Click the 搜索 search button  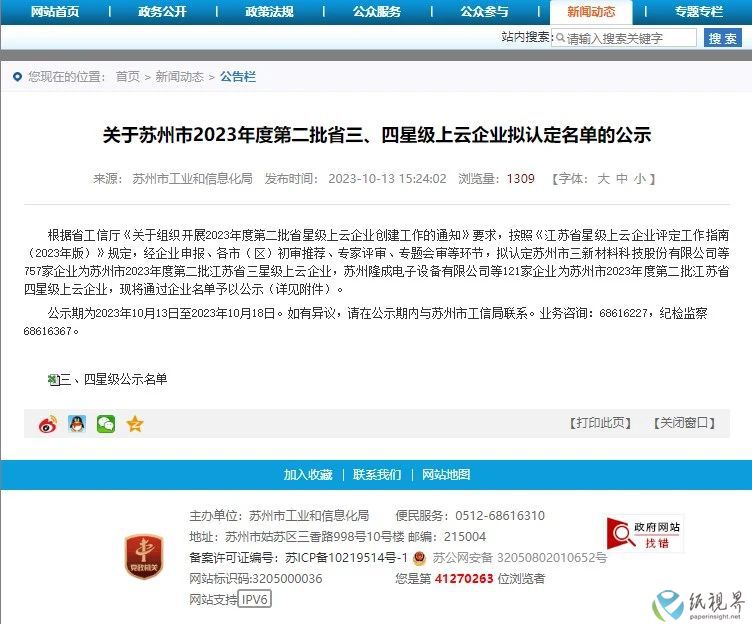coord(722,38)
